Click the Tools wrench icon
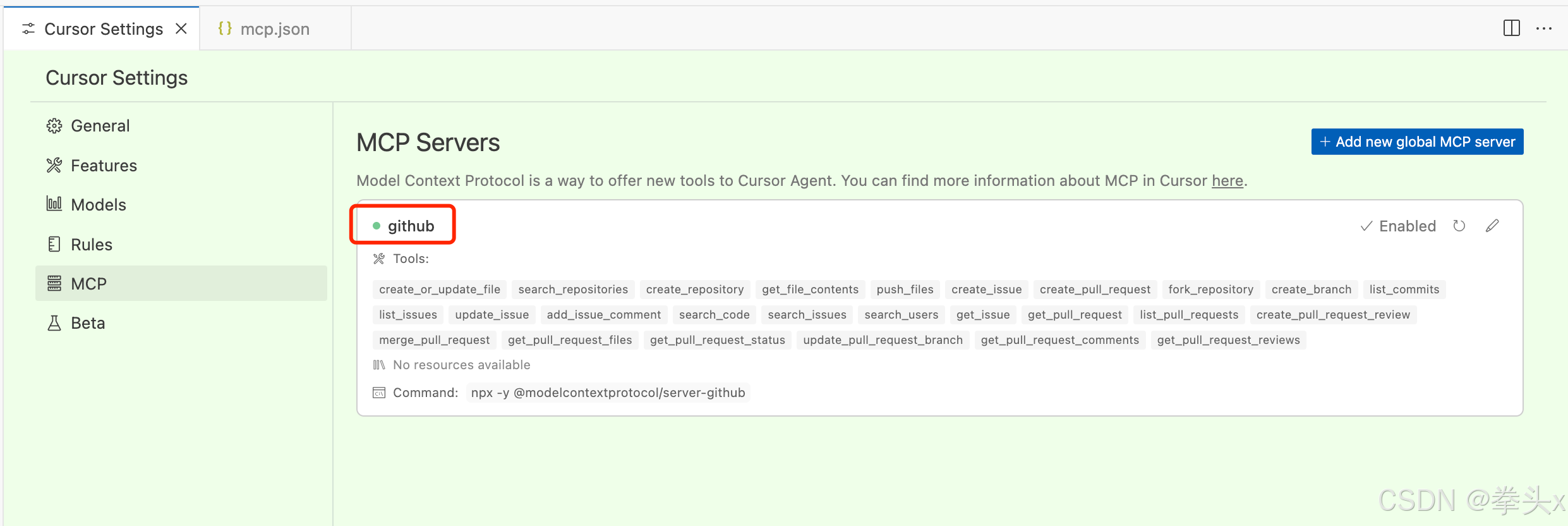 [379, 259]
